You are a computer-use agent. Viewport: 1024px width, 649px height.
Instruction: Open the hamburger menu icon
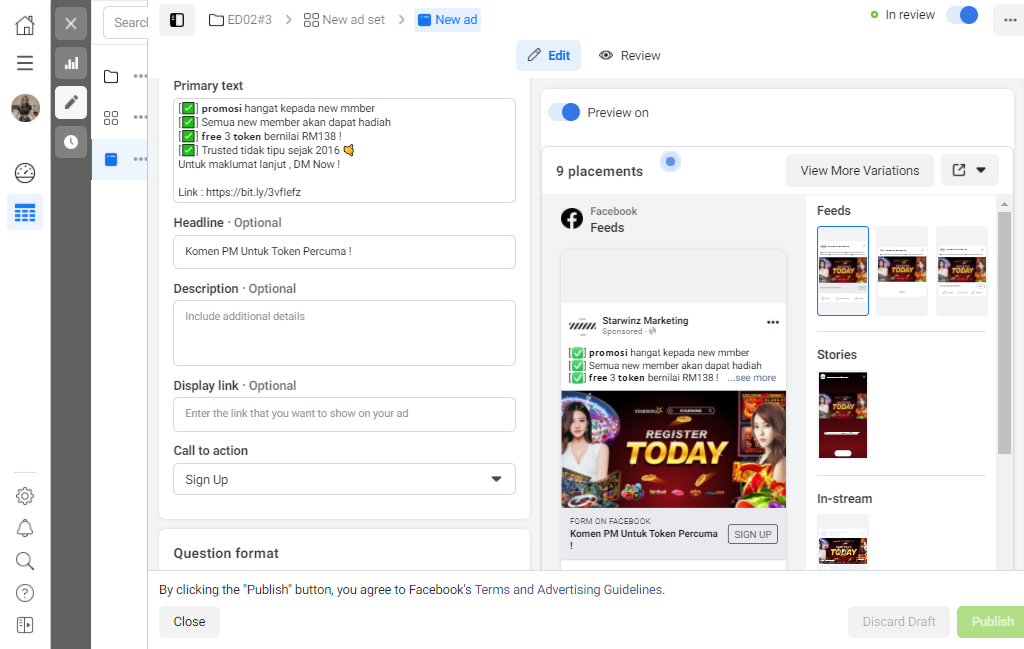25,63
